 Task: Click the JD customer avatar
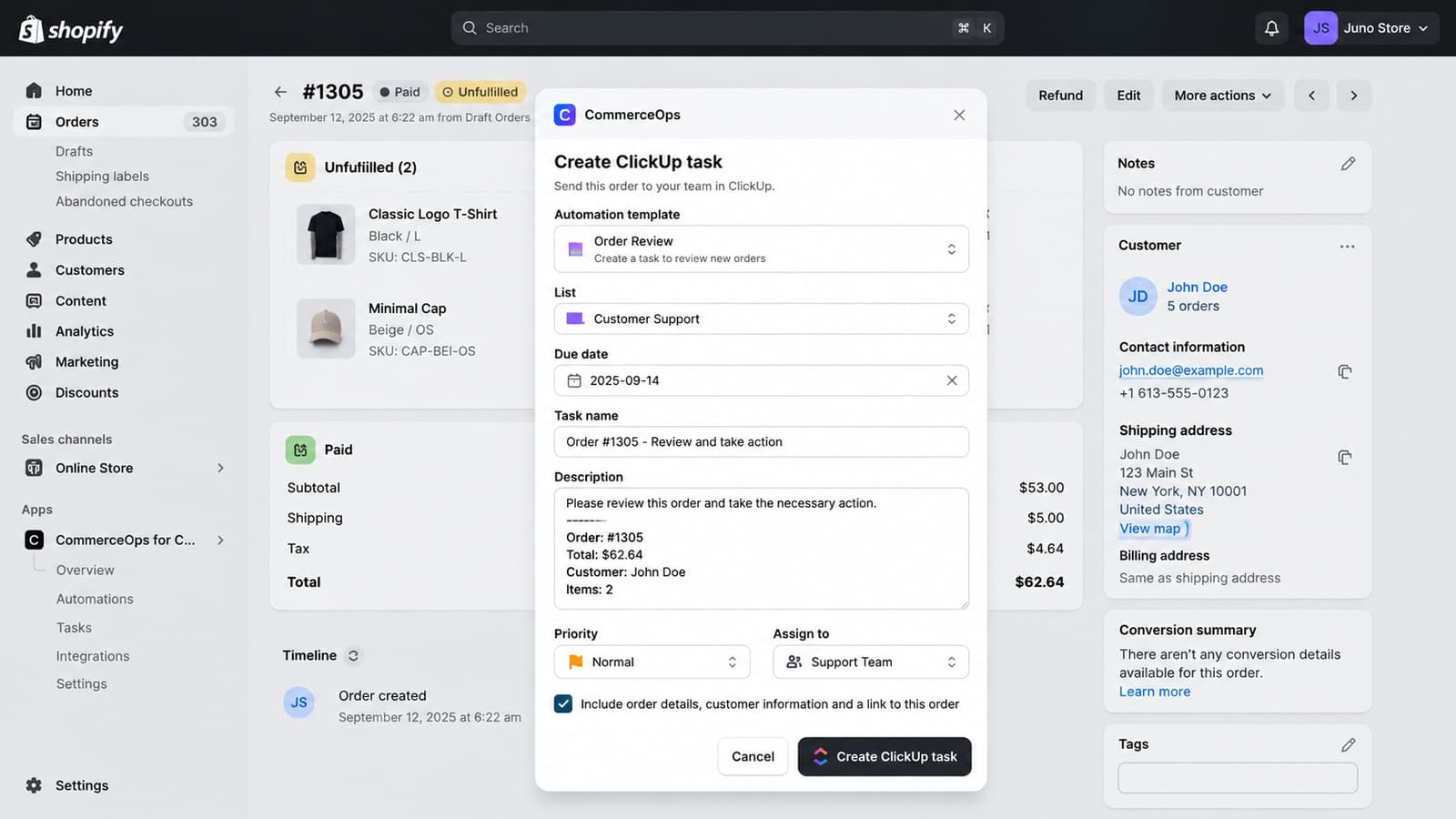click(1137, 297)
